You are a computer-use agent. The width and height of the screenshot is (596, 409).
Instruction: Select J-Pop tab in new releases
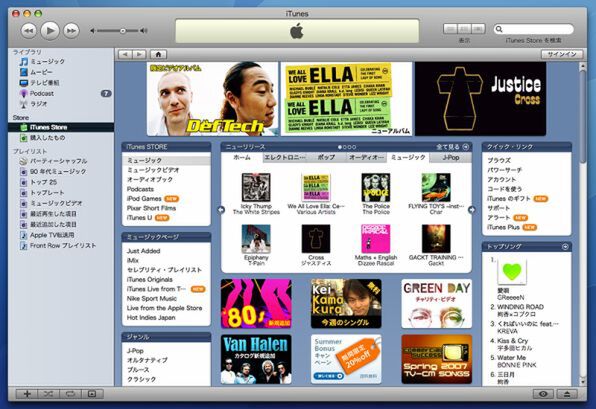click(451, 157)
